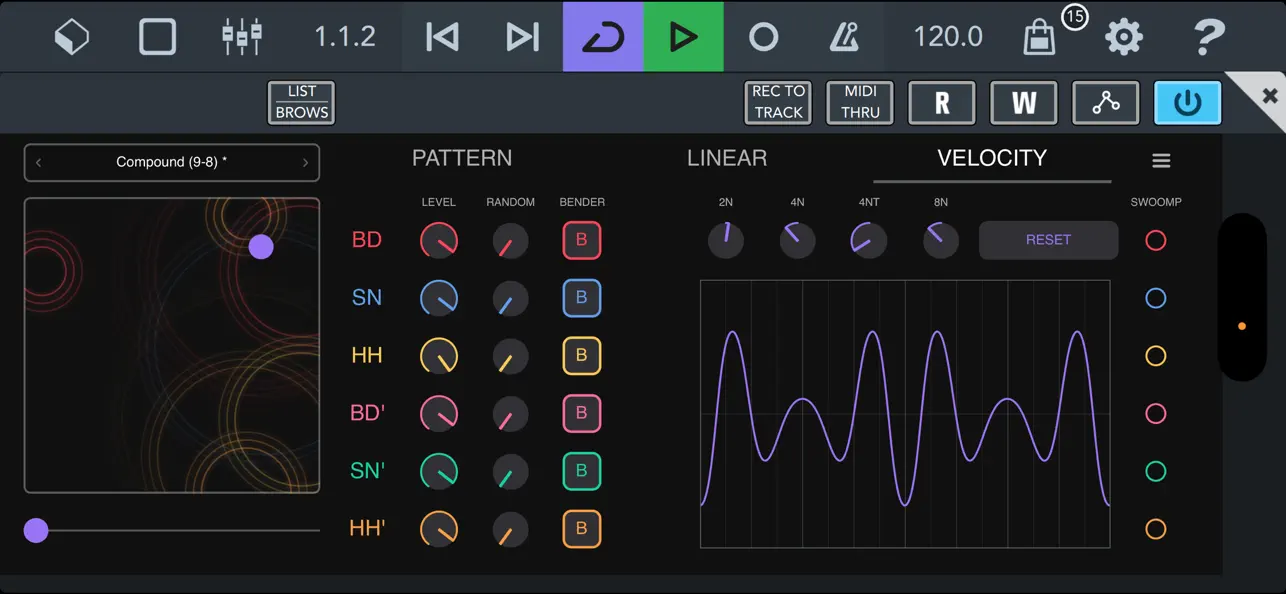Click the SN' level knob
Screen dimensions: 1286x594
(439, 471)
